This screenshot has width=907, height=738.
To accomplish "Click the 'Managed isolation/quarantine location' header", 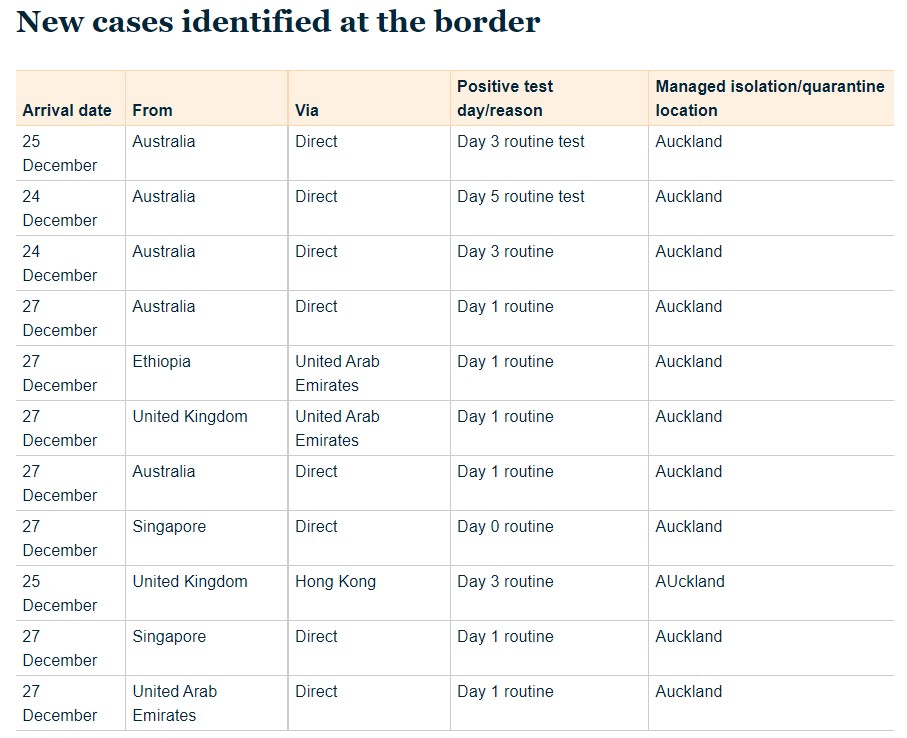I will point(770,98).
